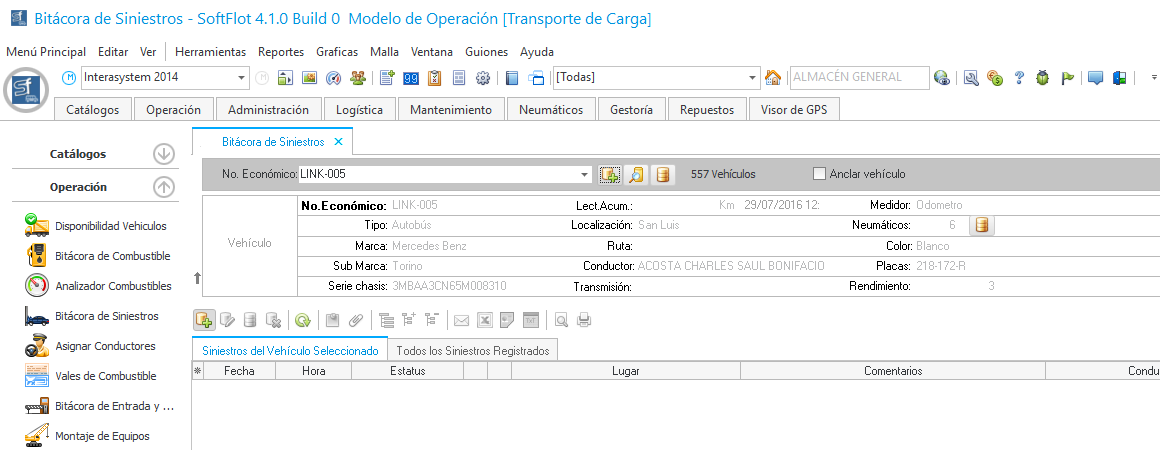Select the Mantenimiento module tab
This screenshot has height=450, width=1160.
[451, 110]
